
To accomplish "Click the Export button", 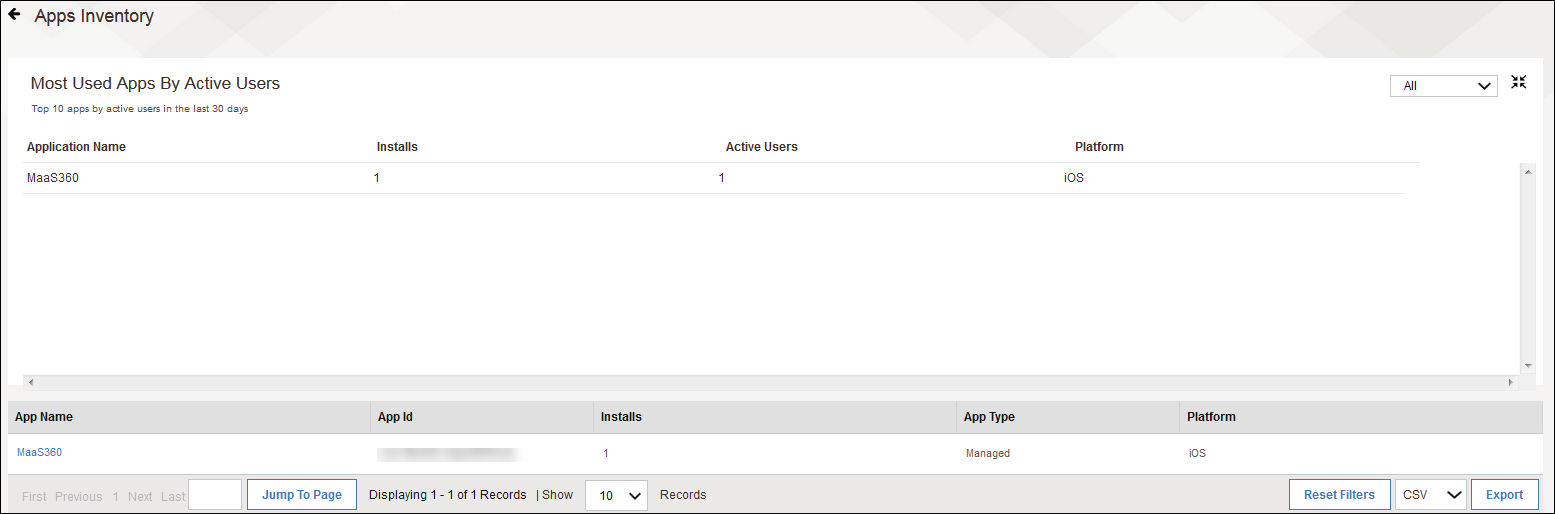I will click(1504, 495).
